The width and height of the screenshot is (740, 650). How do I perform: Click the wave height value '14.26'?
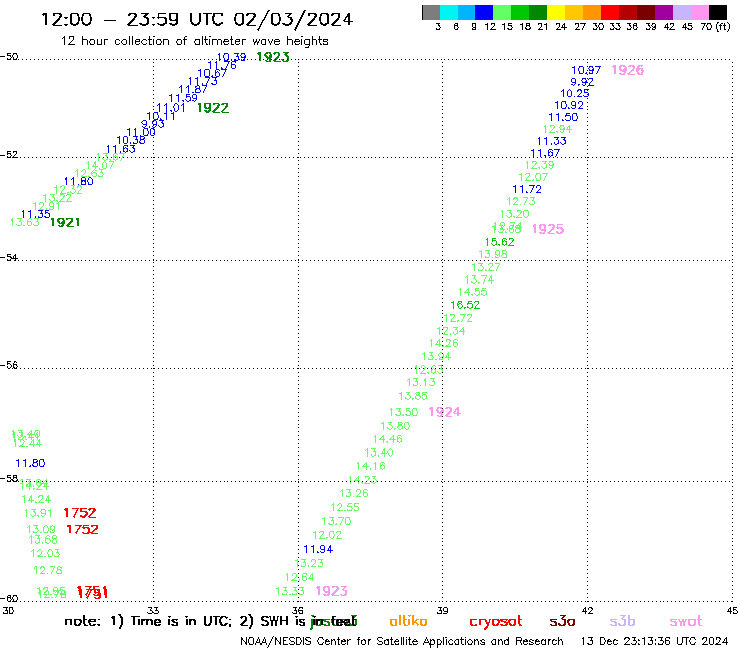[444, 343]
